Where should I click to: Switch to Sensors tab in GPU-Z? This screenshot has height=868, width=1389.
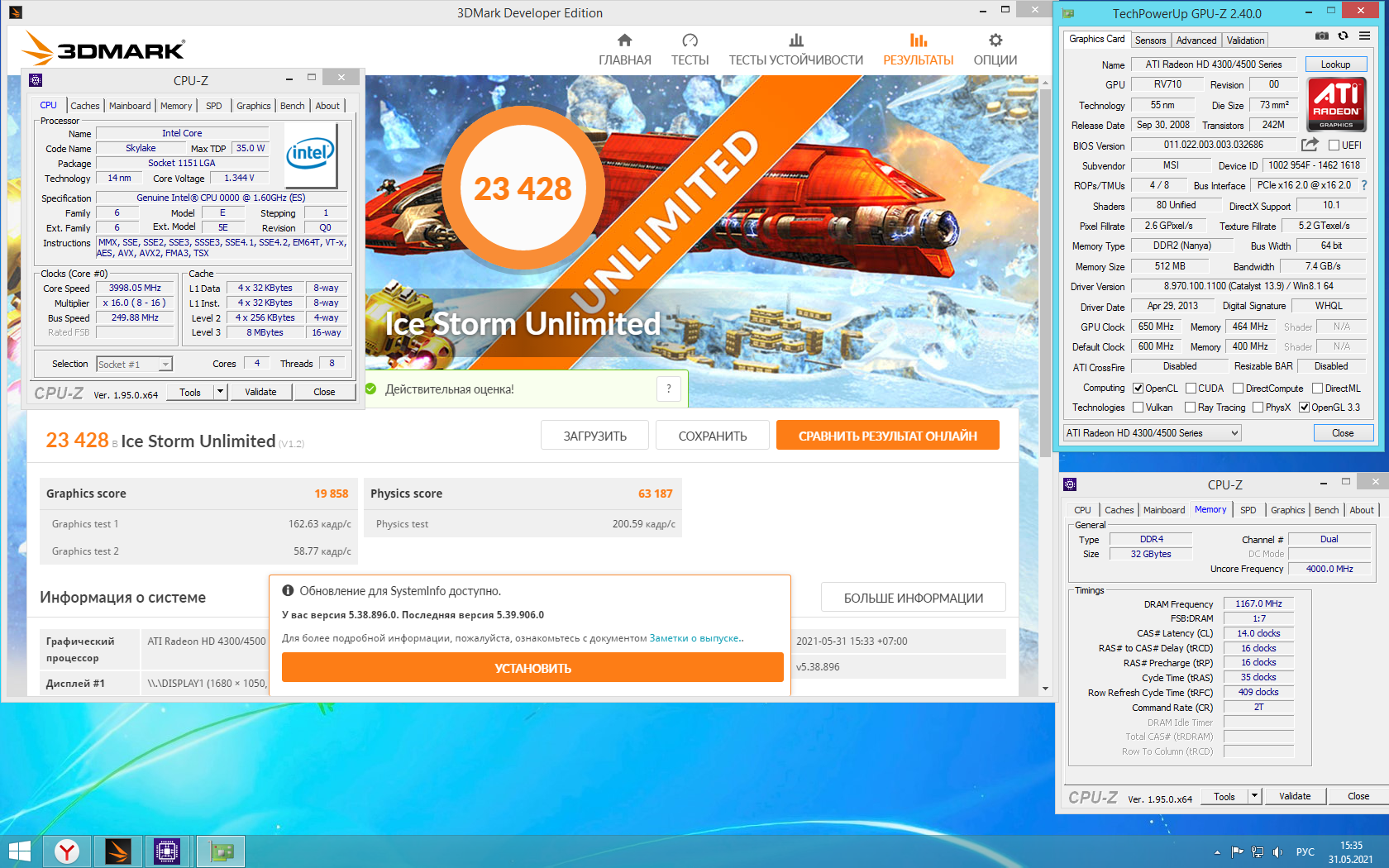1150,41
